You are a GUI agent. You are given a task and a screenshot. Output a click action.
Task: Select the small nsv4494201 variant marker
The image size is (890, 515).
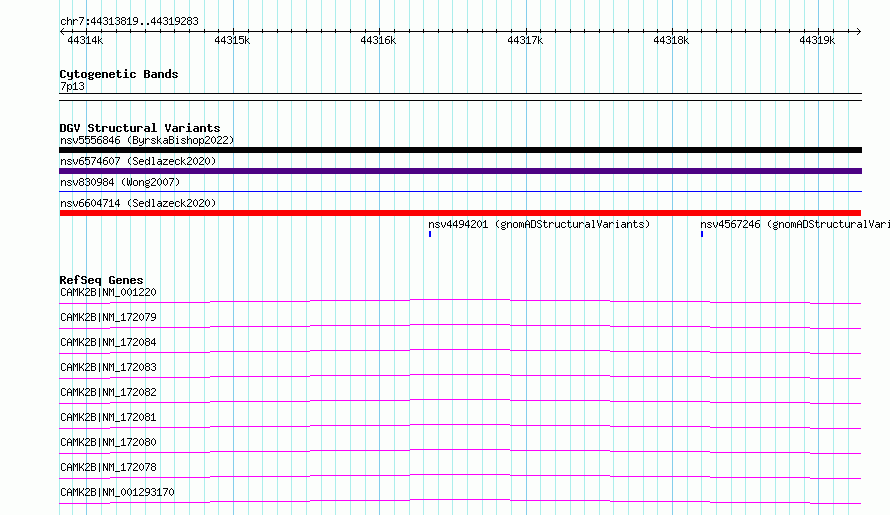click(430, 234)
